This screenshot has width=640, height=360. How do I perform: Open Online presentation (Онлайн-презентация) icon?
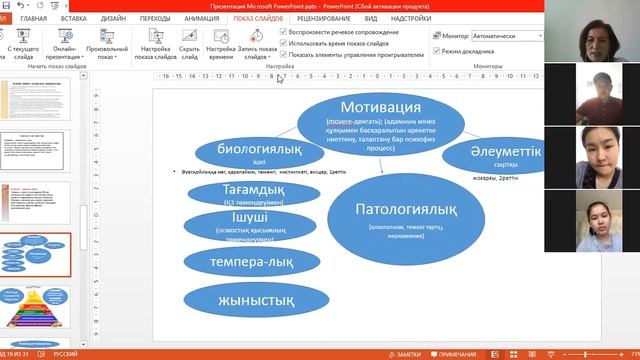[65, 36]
